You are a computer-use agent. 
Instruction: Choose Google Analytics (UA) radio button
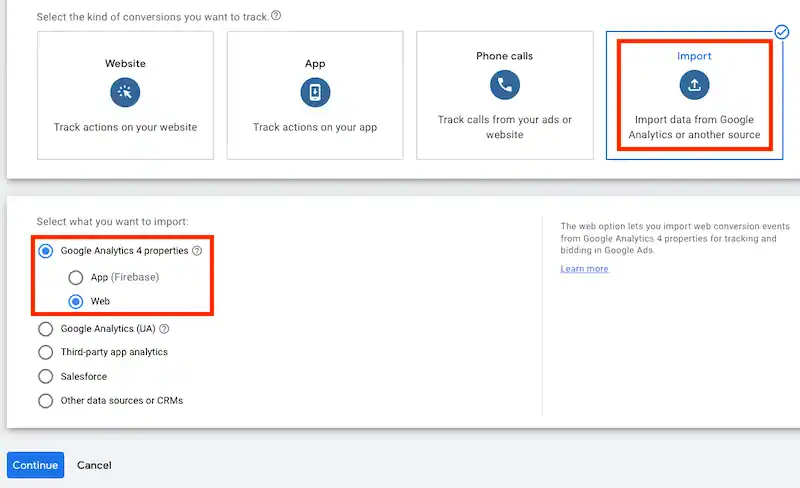45,329
